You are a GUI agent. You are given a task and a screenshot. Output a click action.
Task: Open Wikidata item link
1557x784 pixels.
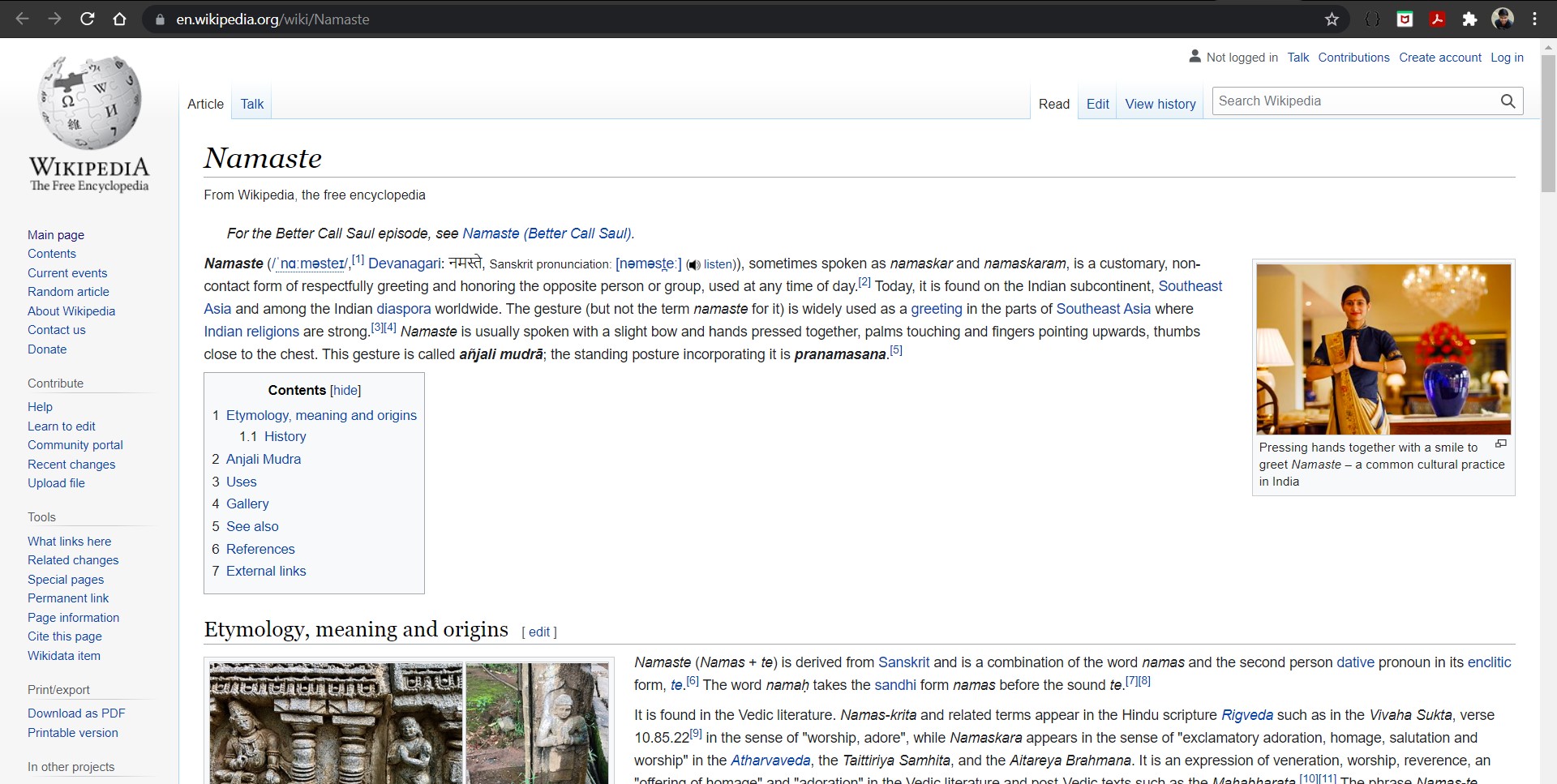pyautogui.click(x=64, y=656)
